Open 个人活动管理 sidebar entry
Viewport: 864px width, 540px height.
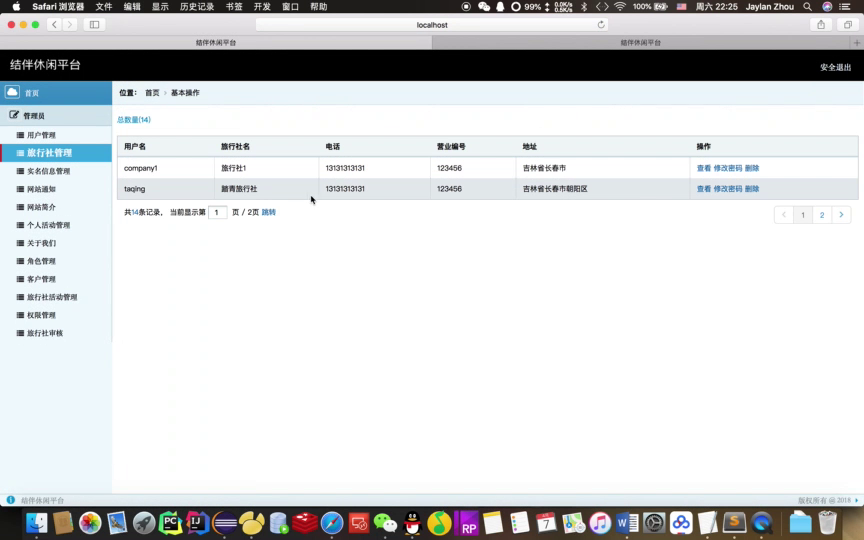tap(48, 225)
